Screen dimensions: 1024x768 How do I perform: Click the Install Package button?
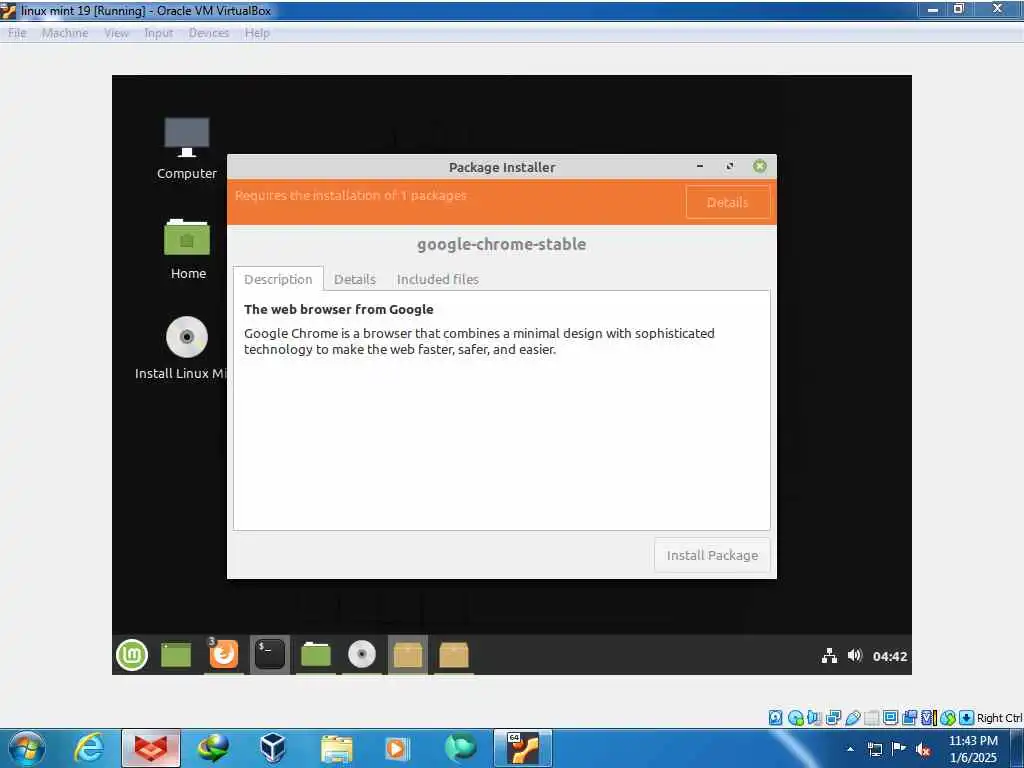pos(712,555)
